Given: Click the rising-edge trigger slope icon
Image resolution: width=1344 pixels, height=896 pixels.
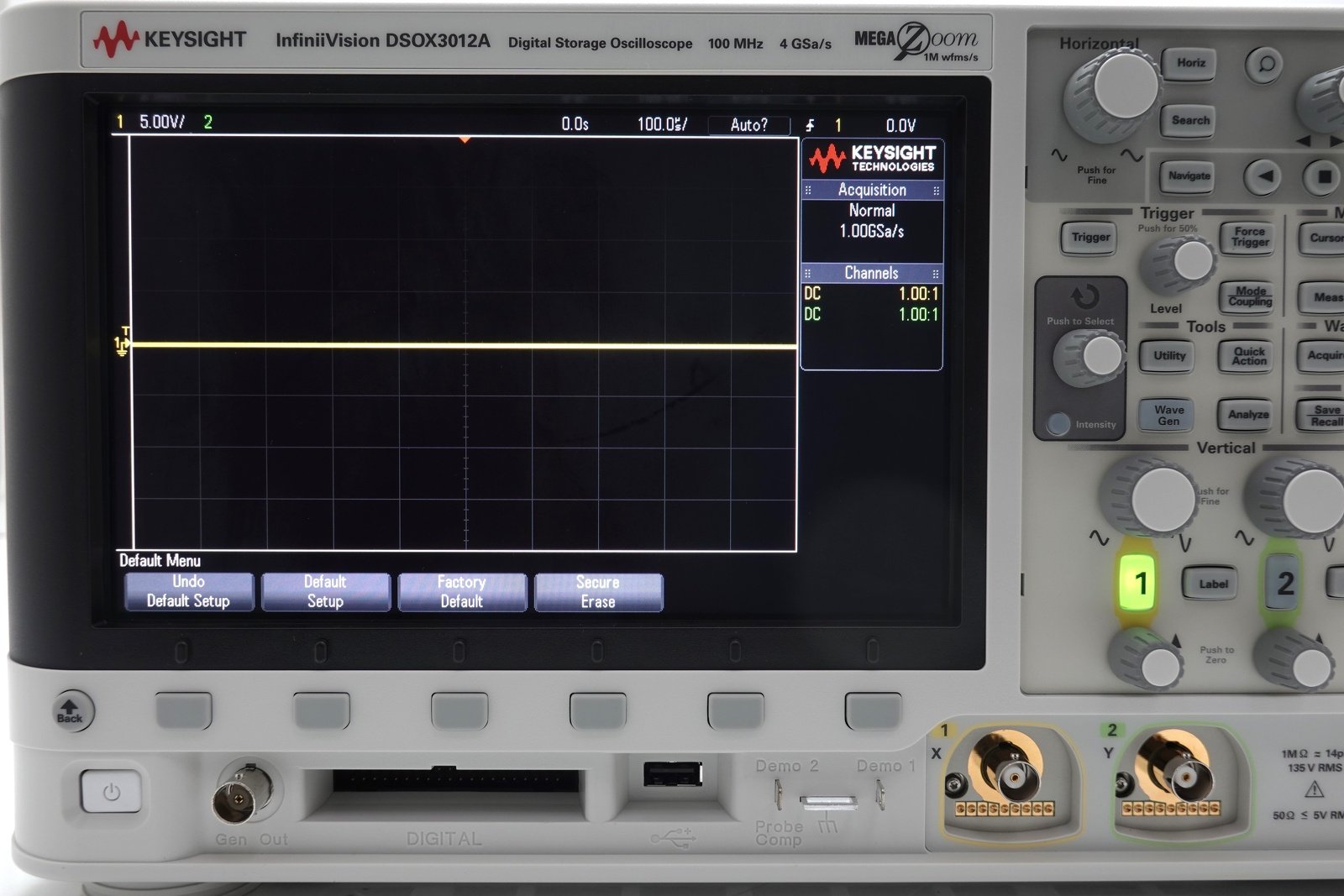Looking at the screenshot, I should click(810, 126).
